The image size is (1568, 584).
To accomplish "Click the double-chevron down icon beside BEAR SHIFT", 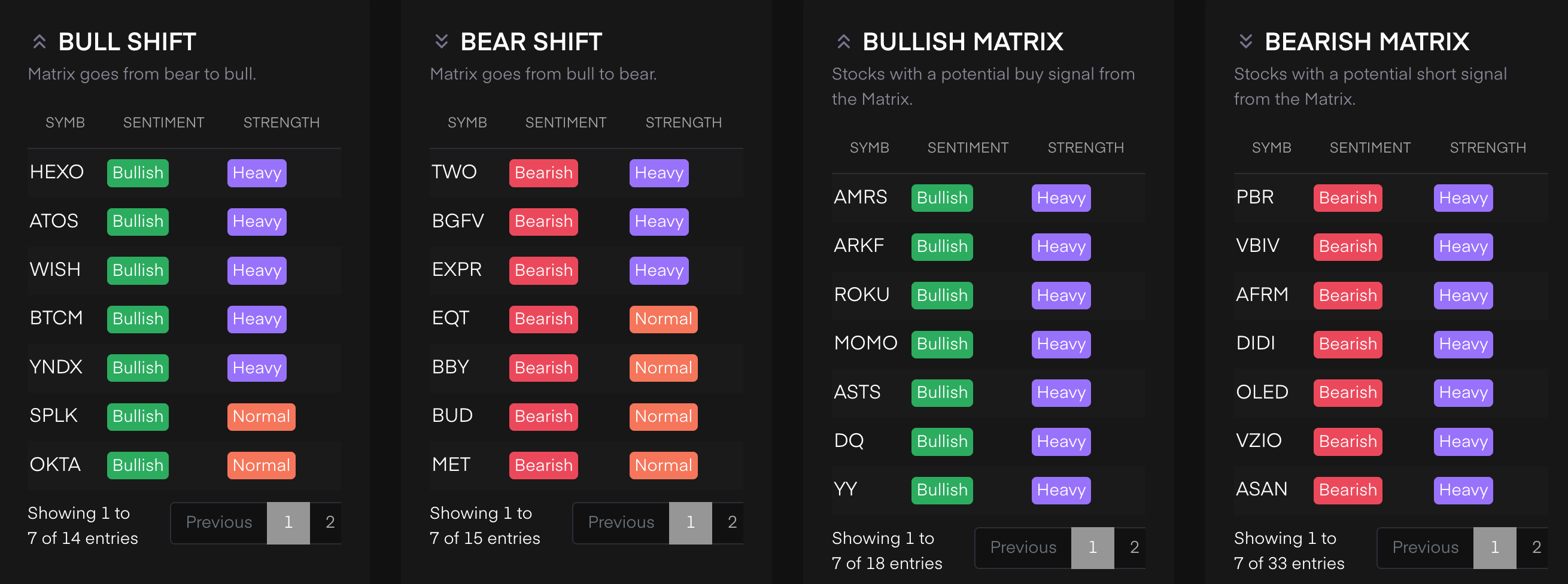I will click(x=441, y=41).
